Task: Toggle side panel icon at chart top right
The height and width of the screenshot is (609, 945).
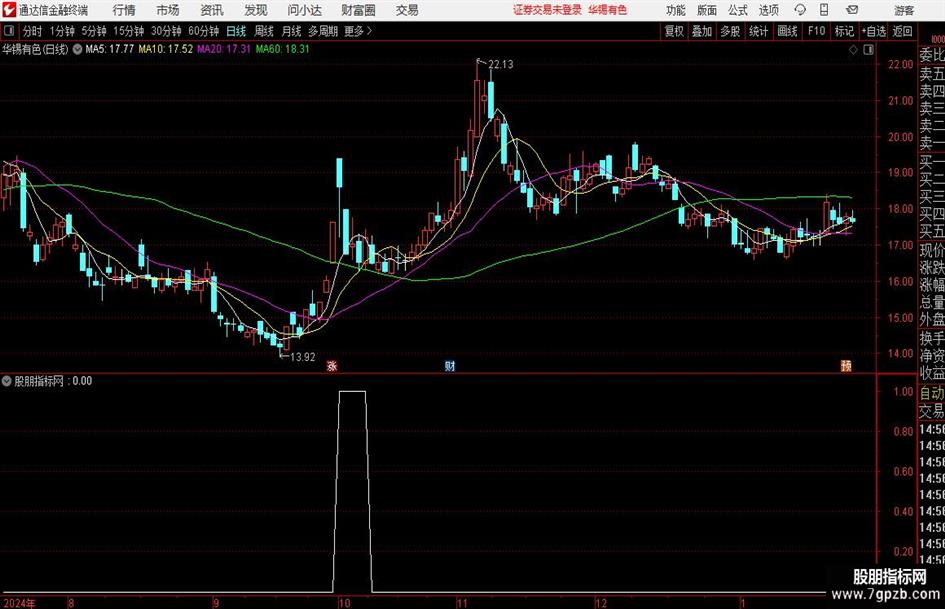Action: coord(868,50)
